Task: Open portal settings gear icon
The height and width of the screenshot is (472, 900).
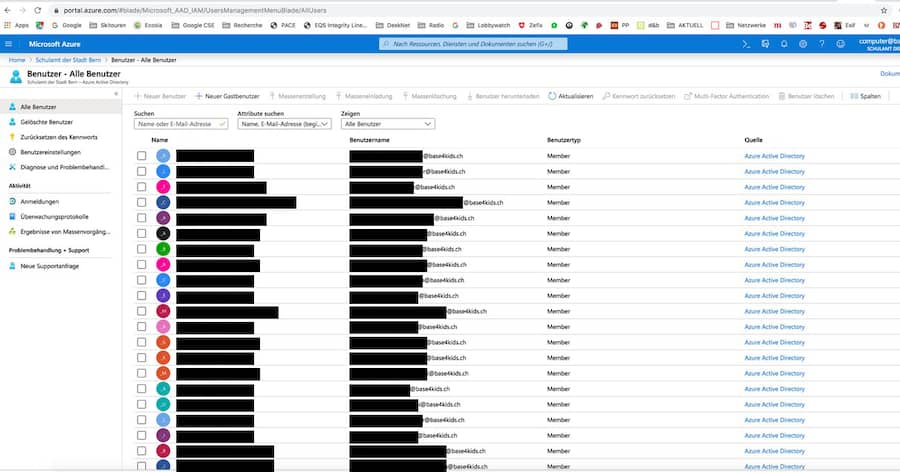Action: pyautogui.click(x=802, y=44)
